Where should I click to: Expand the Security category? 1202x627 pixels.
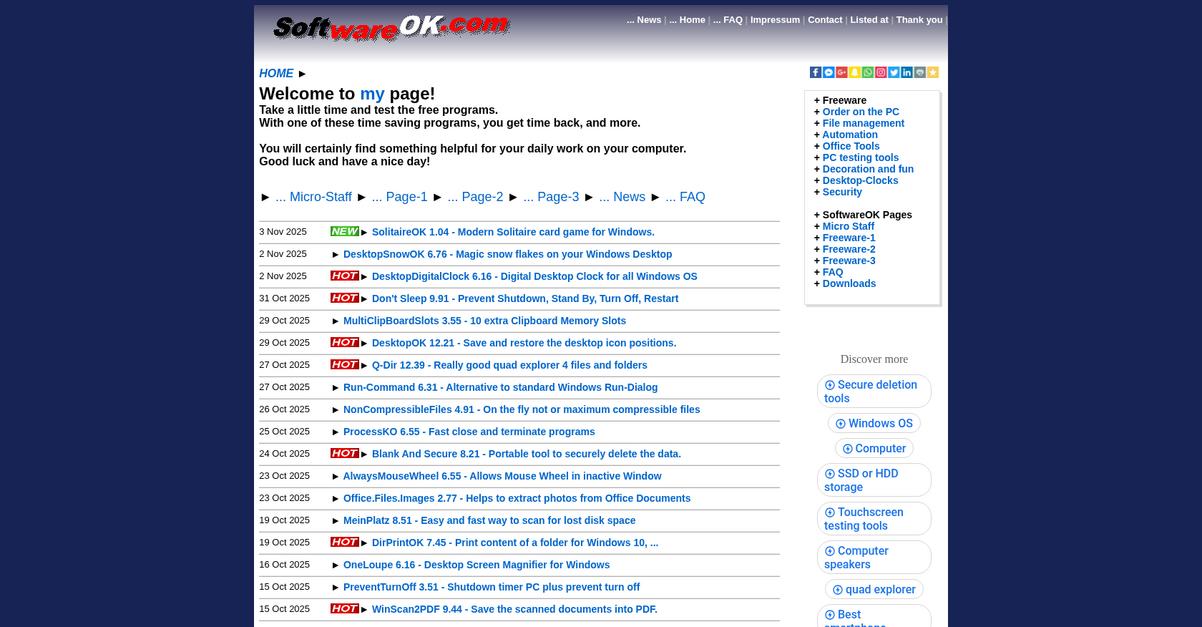point(842,191)
